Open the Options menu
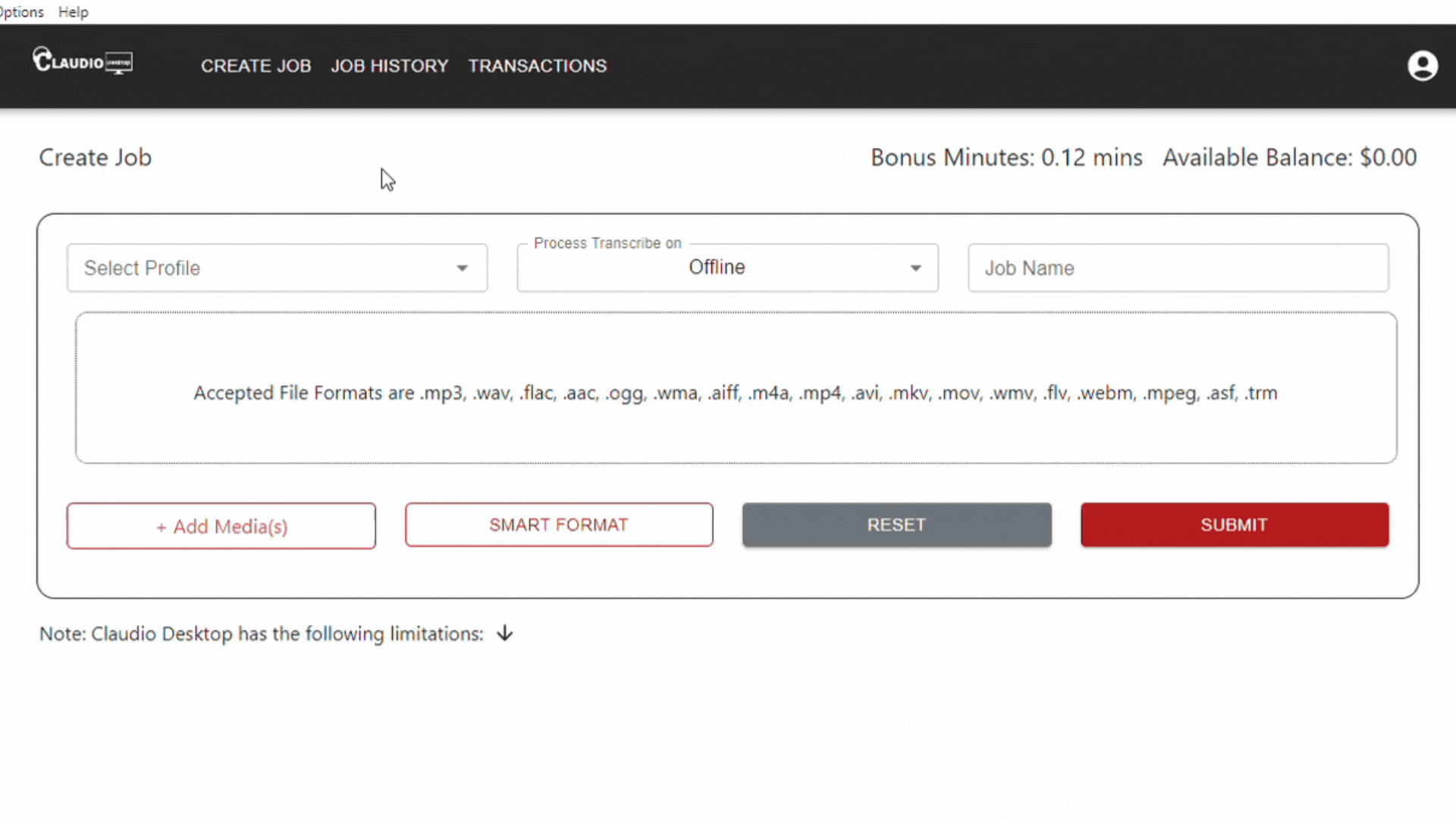Screen dimensions: 1456x819 point(21,12)
